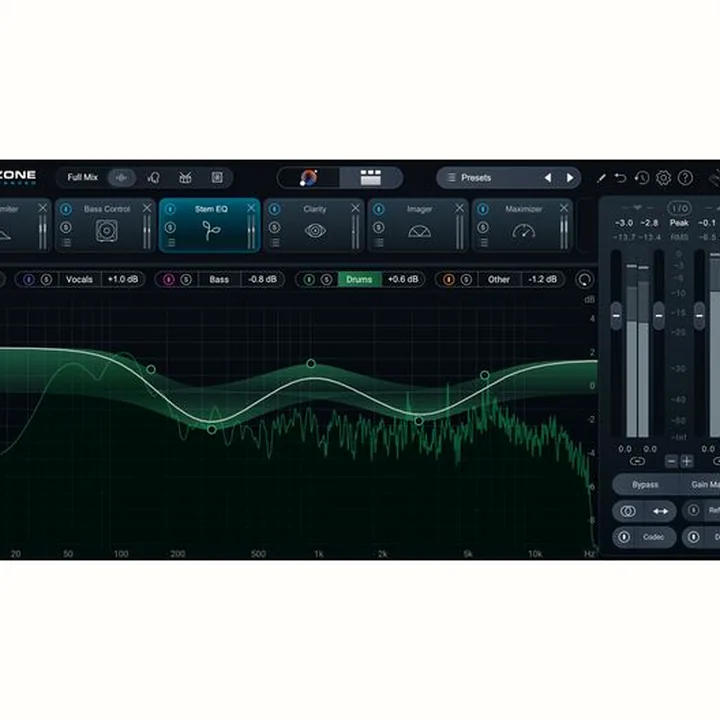The height and width of the screenshot is (720, 720).
Task: Solo the Stem EQ module
Action: [x=170, y=227]
